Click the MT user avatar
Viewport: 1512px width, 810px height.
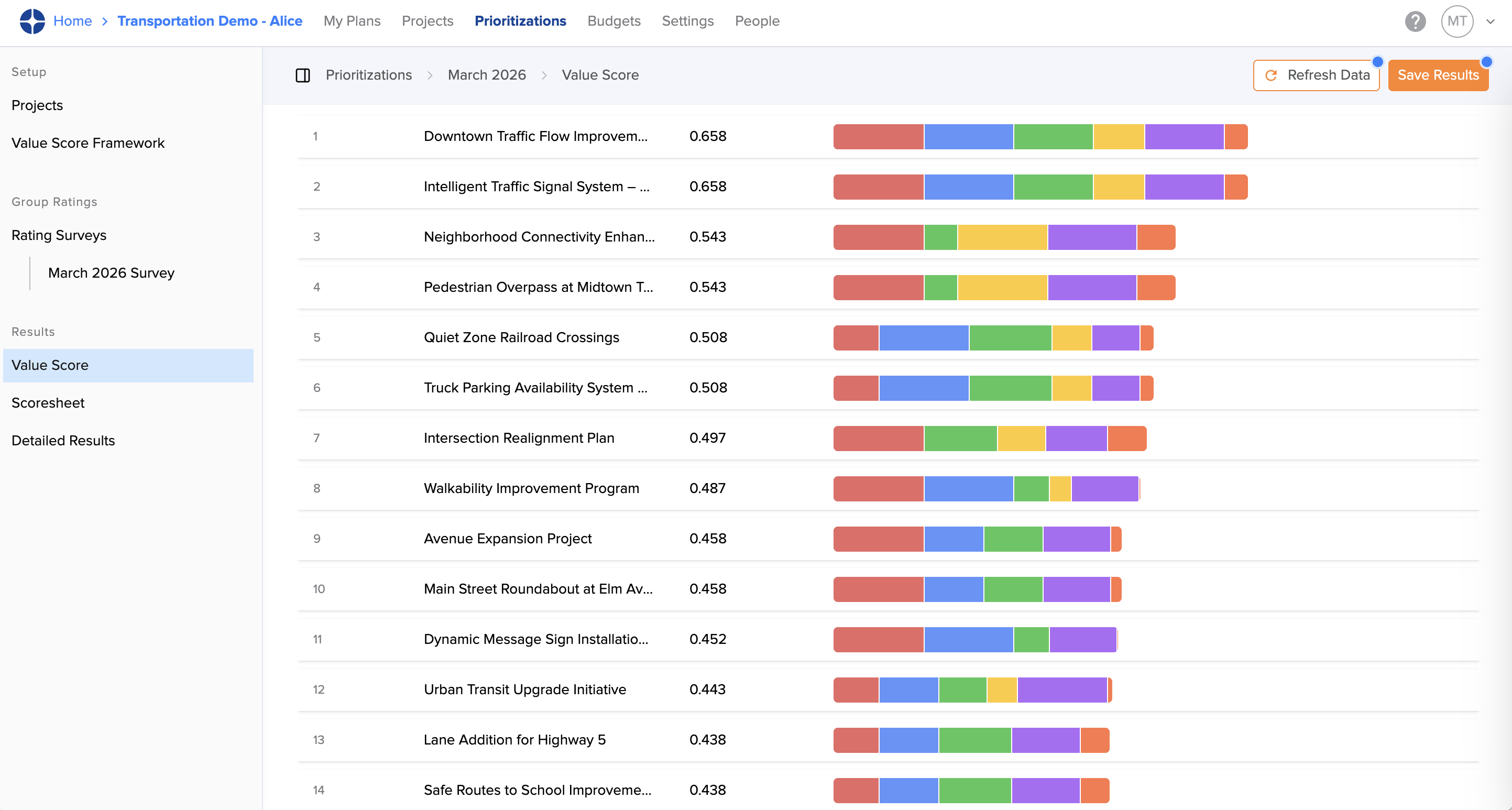(x=1456, y=21)
